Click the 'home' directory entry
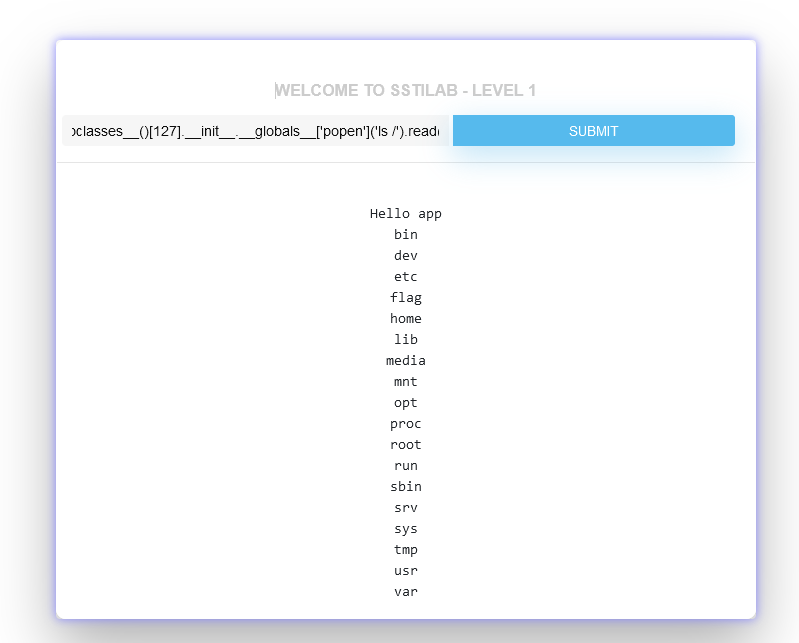The width and height of the screenshot is (799, 643). pos(406,318)
